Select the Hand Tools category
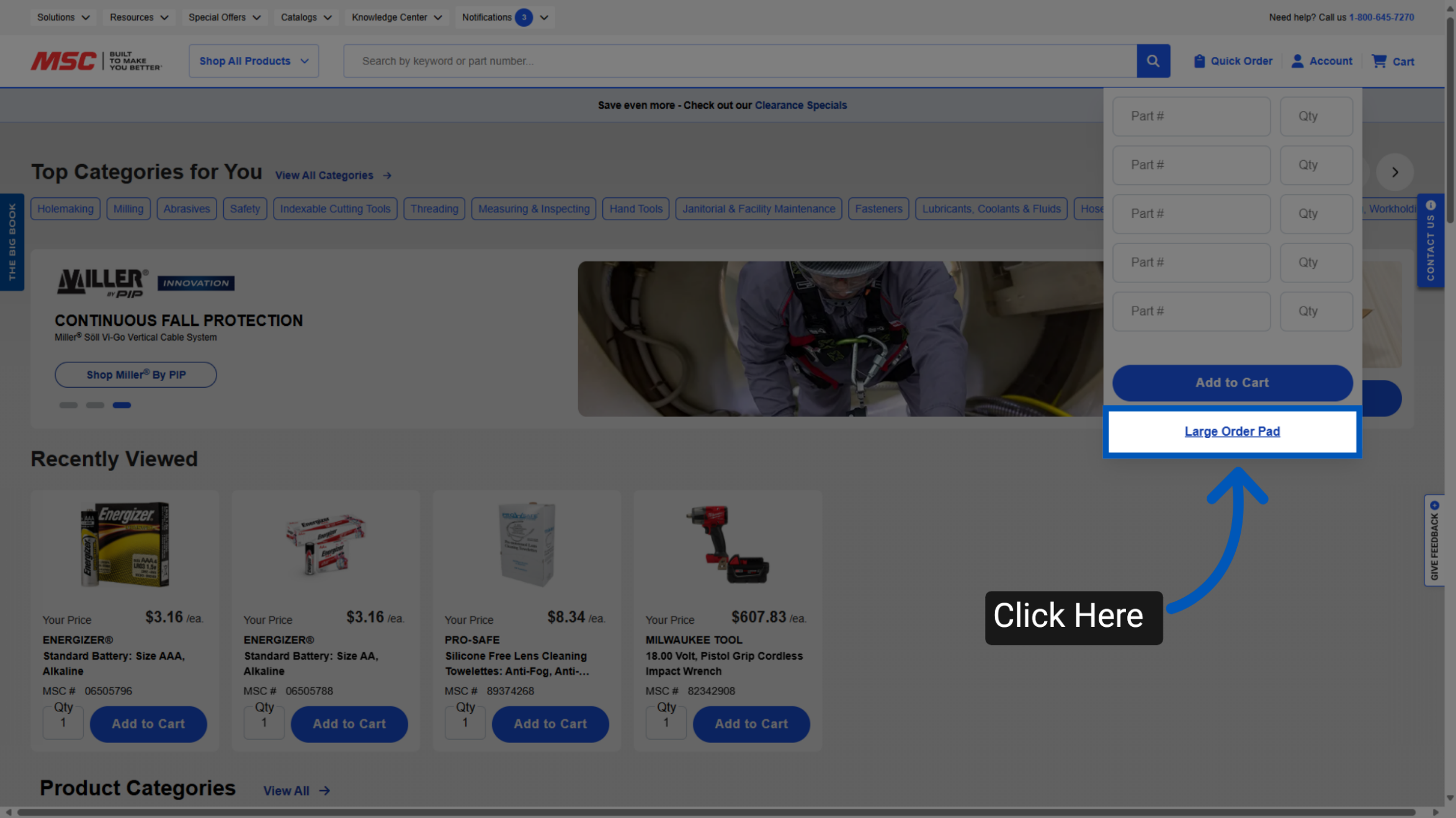The width and height of the screenshot is (1456, 818). click(636, 209)
